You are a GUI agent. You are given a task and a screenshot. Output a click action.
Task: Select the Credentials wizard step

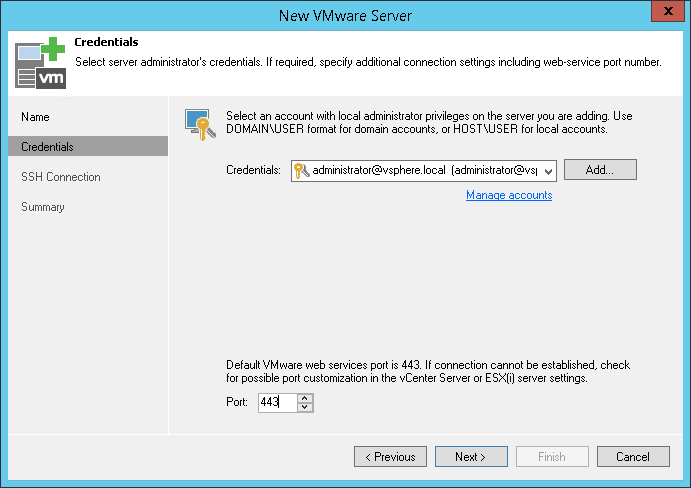tap(88, 146)
